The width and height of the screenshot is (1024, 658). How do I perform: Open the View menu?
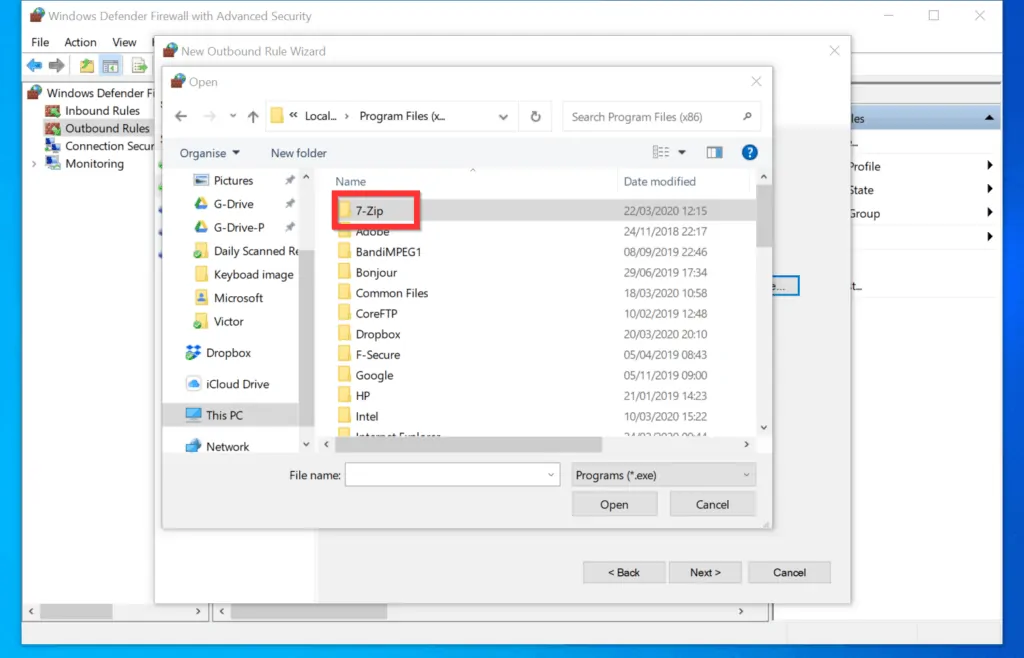coord(124,42)
